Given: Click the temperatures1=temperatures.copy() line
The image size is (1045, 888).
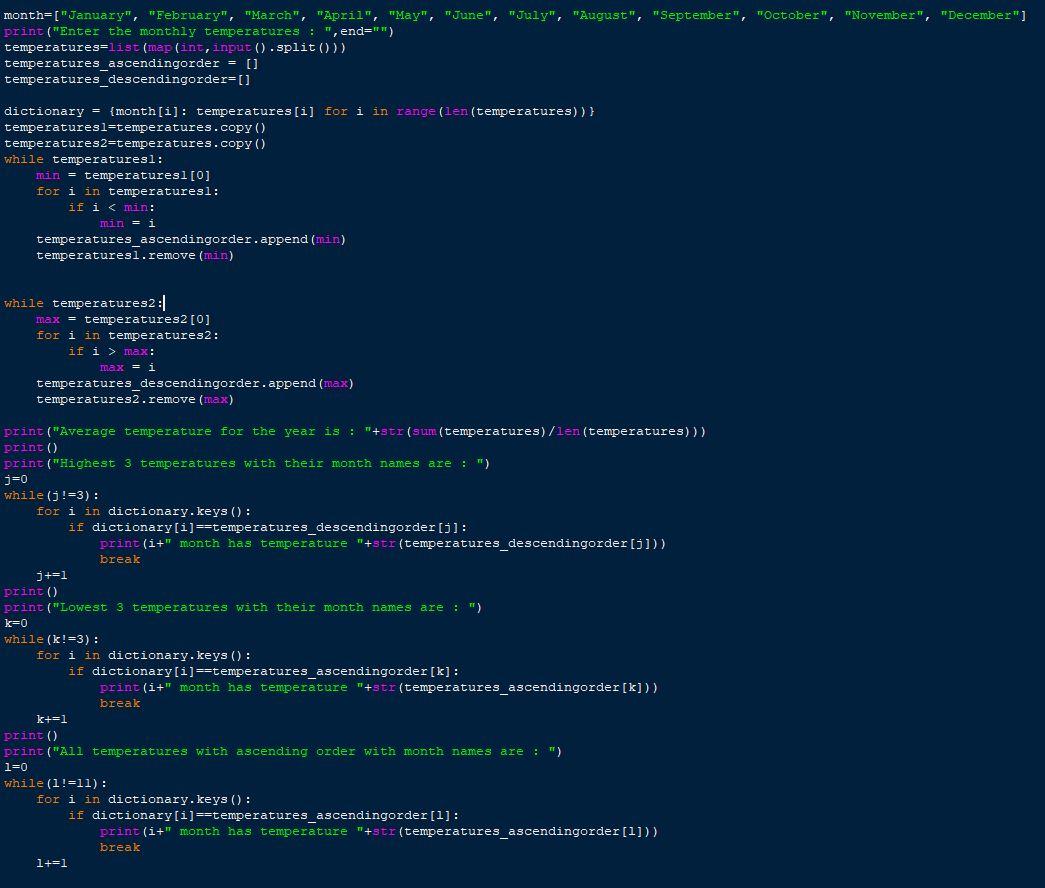Looking at the screenshot, I should [135, 127].
